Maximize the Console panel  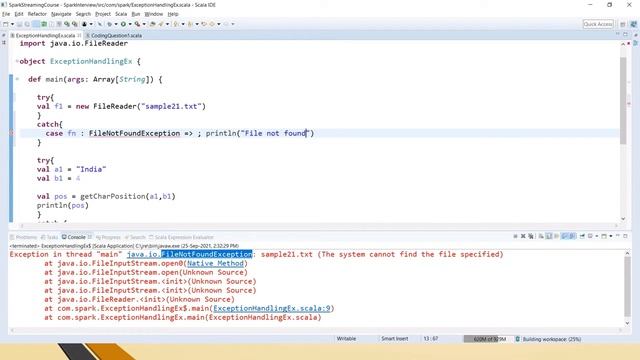tap(625, 236)
